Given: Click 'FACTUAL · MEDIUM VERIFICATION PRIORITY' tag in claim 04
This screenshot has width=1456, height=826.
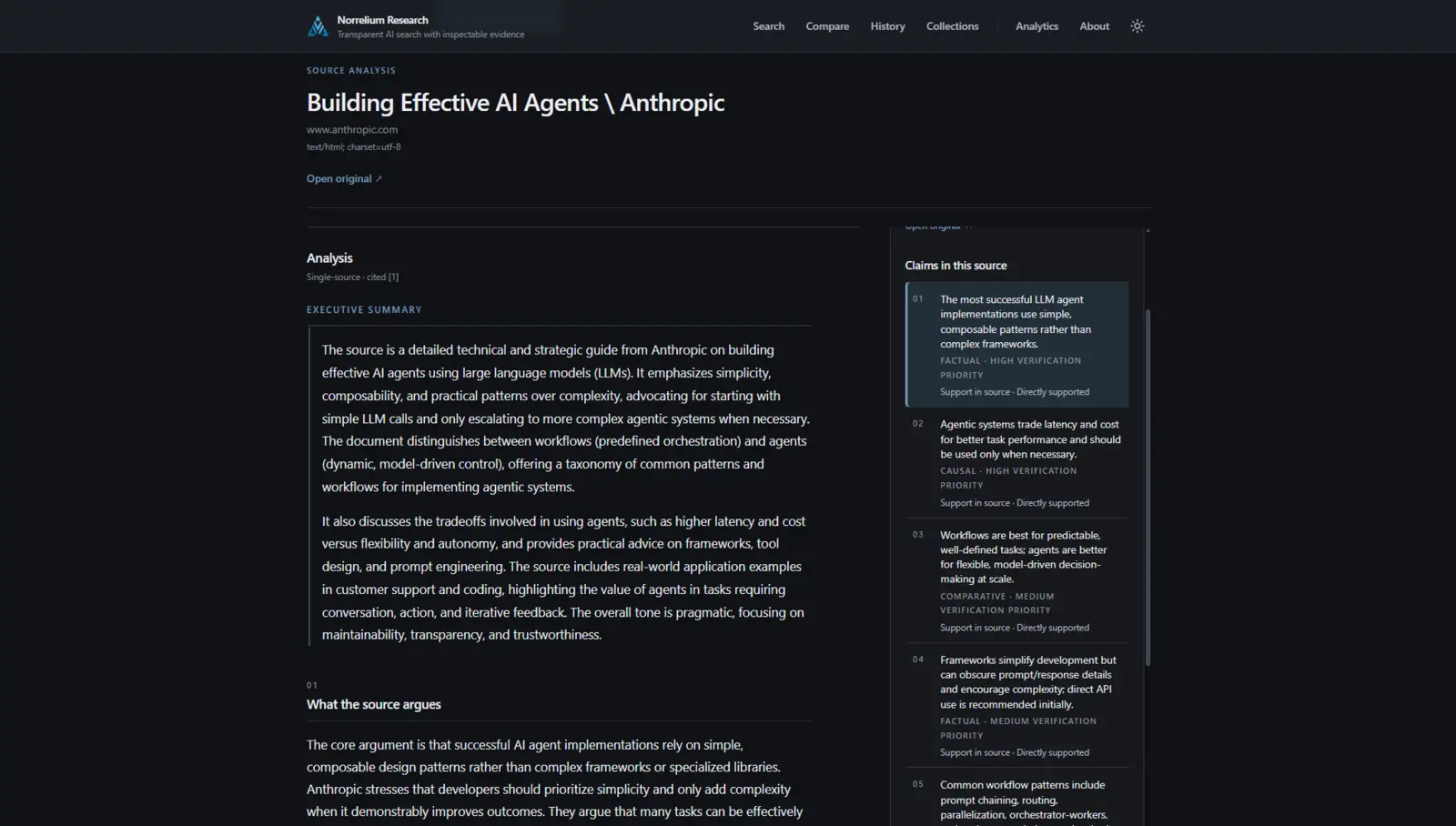Looking at the screenshot, I should tap(1018, 728).
